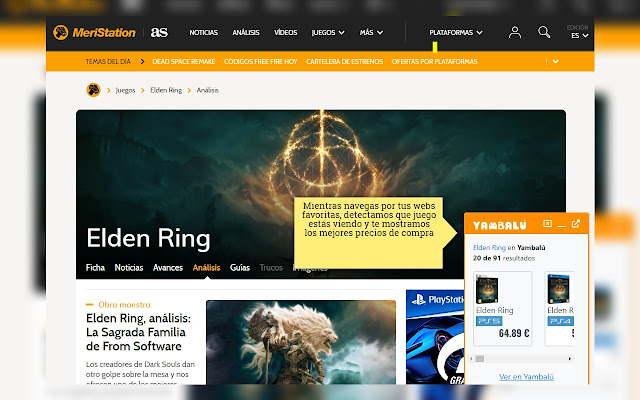Switch to the Avances tab
Viewport: 640px width, 400px height.
coord(168,268)
